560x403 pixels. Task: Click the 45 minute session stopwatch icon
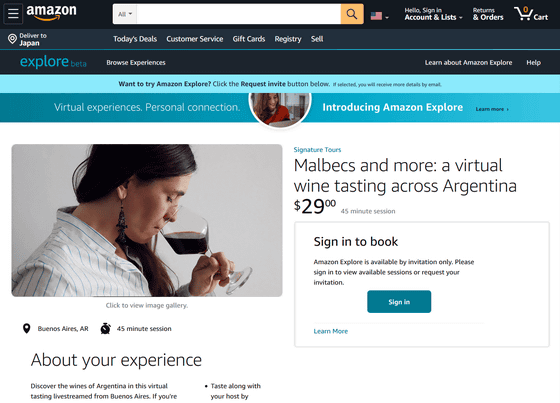click(105, 328)
